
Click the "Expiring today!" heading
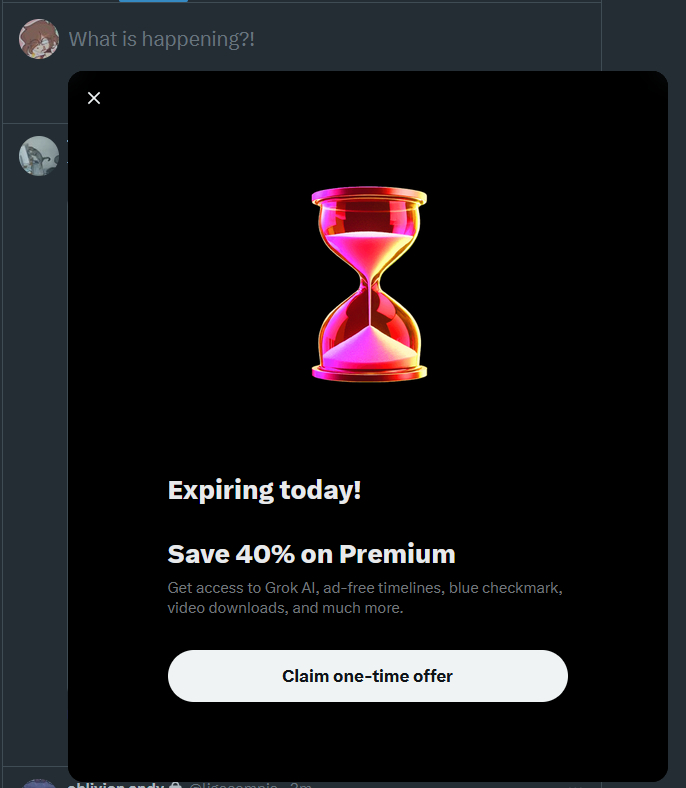click(x=264, y=490)
